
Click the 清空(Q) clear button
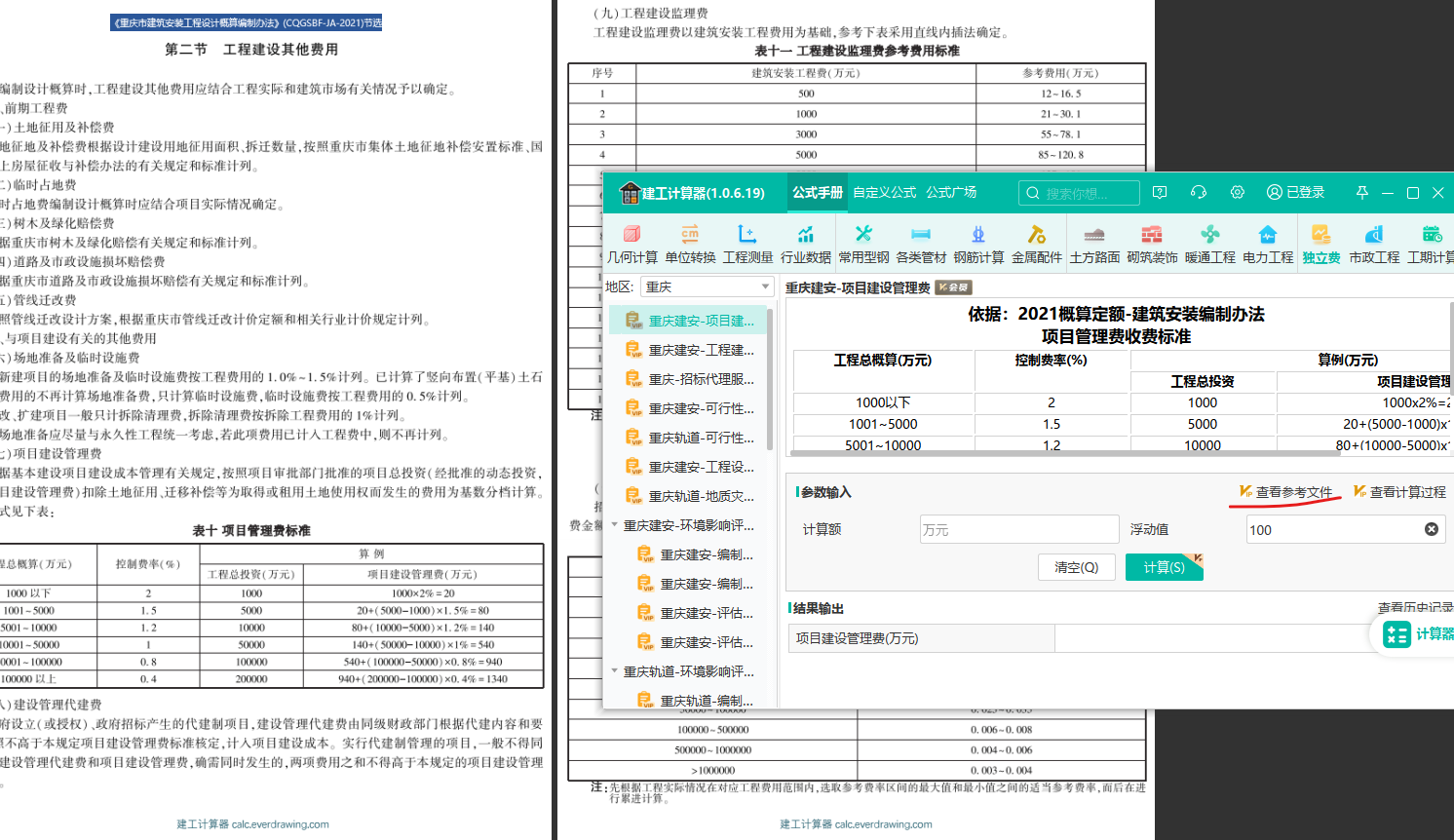1076,567
